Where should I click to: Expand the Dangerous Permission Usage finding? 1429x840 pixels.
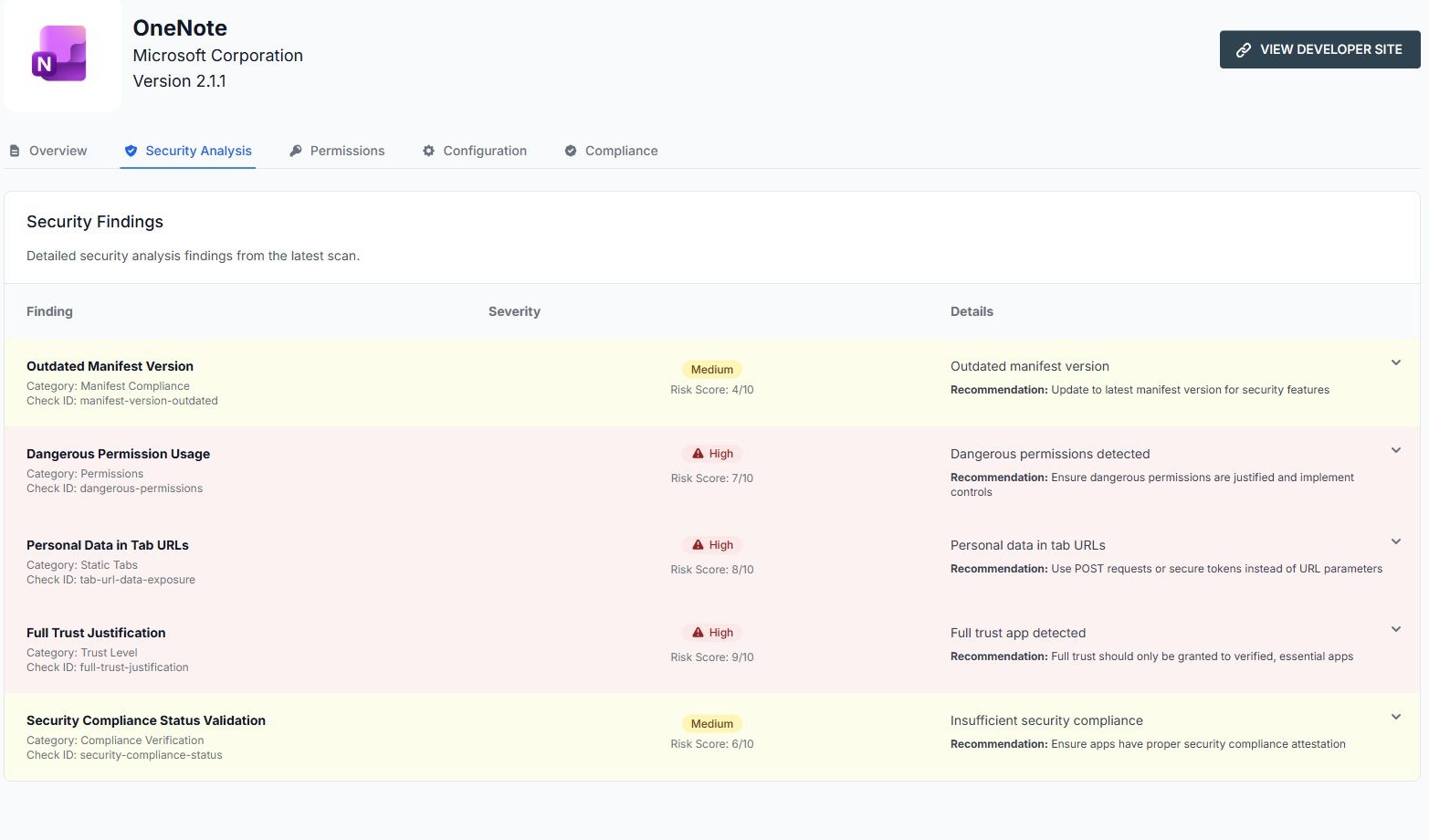coord(1396,450)
